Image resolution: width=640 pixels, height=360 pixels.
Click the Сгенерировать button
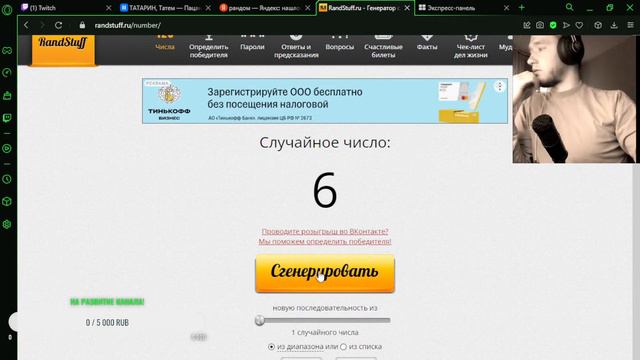[325, 273]
